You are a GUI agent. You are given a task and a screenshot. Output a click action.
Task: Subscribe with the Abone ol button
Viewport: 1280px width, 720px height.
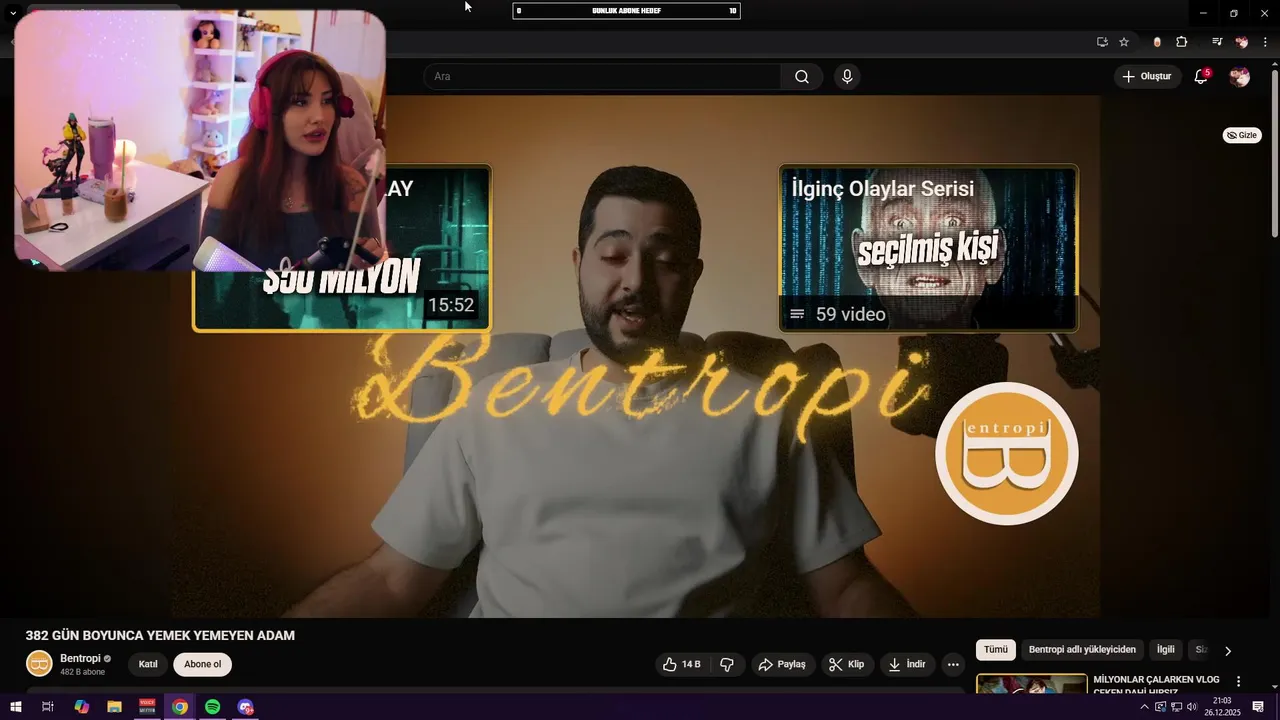(202, 665)
